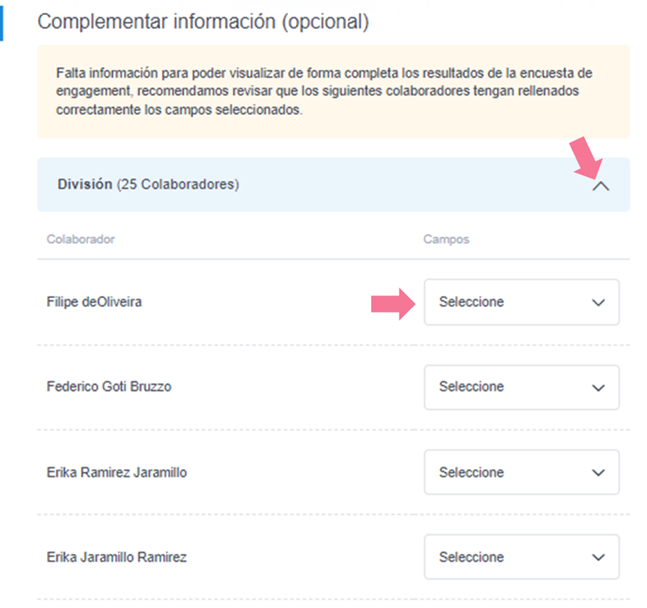Viewport: 647px width, 608px height.
Task: Click the down chevron on Erika Ramirez Jaramillo's row
Action: tap(598, 472)
